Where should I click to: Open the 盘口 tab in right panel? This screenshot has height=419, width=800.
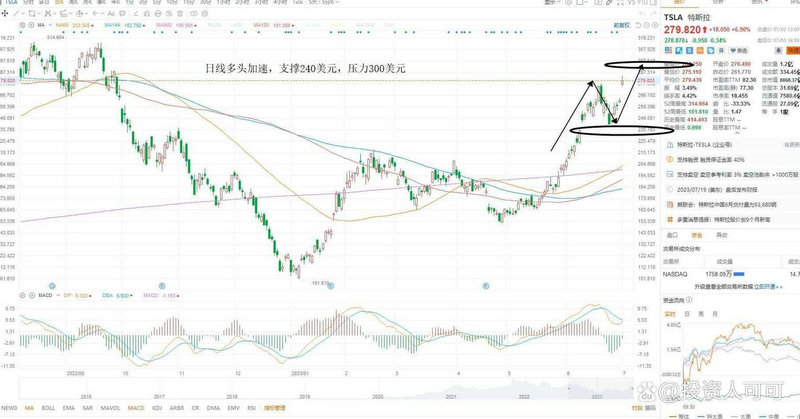(672, 235)
